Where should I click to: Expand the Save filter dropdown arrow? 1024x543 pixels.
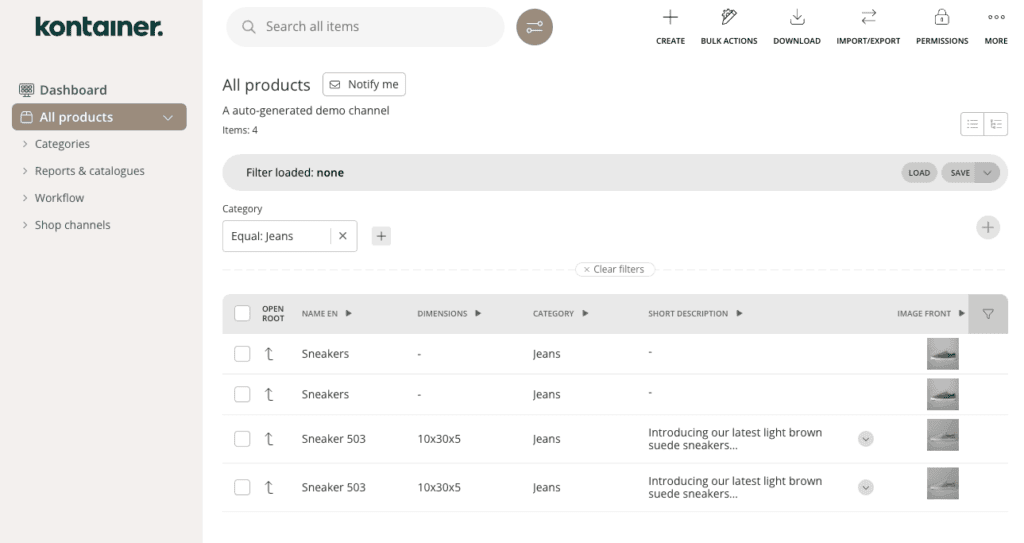[x=988, y=172]
